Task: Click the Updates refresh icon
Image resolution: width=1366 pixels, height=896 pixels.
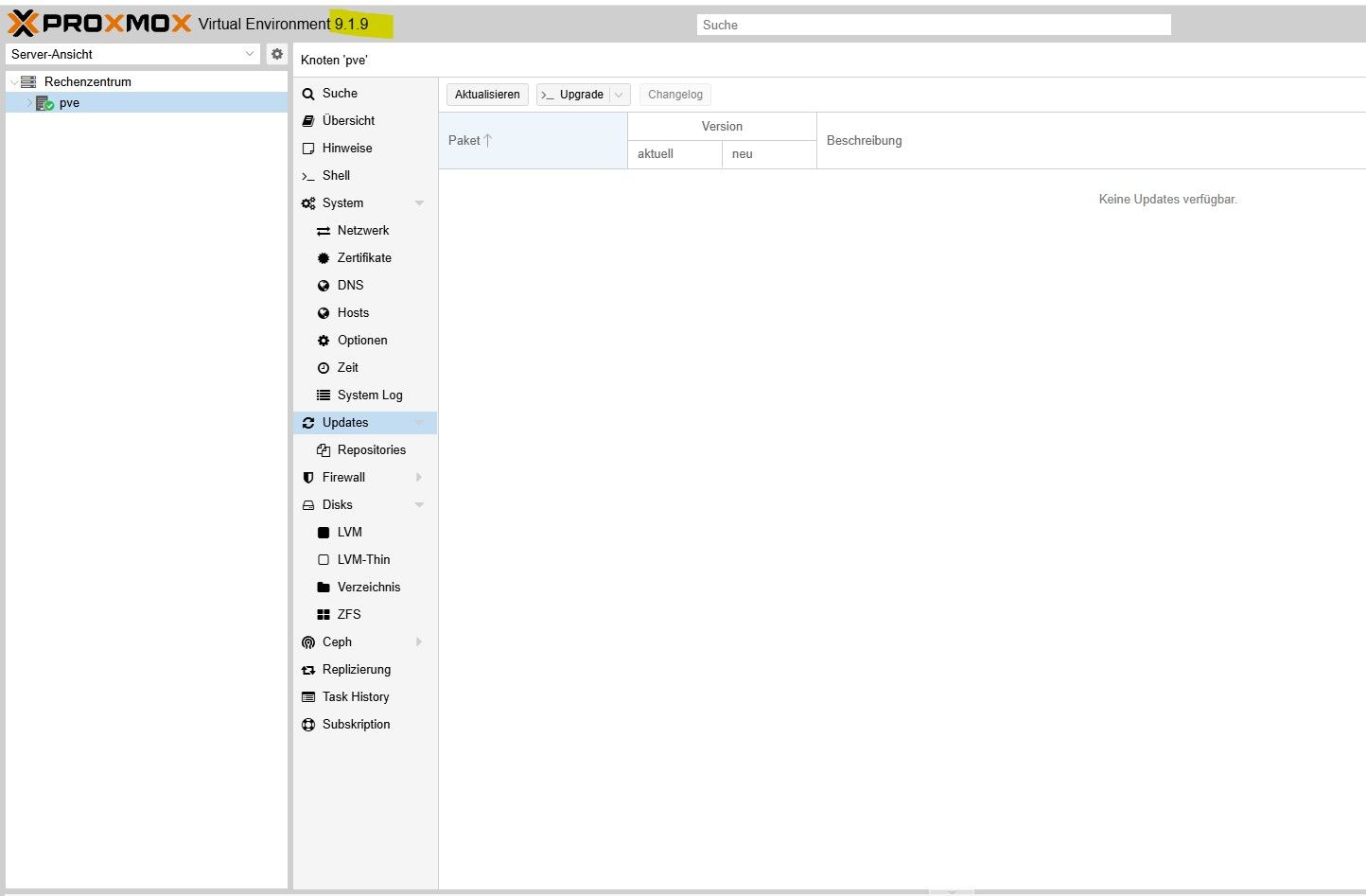Action: [308, 423]
